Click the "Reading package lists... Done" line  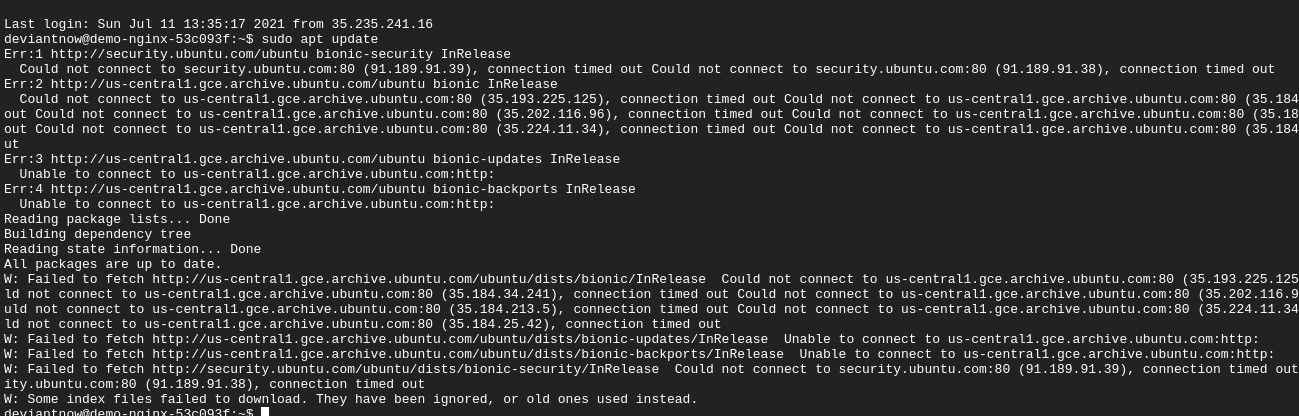(x=117, y=219)
